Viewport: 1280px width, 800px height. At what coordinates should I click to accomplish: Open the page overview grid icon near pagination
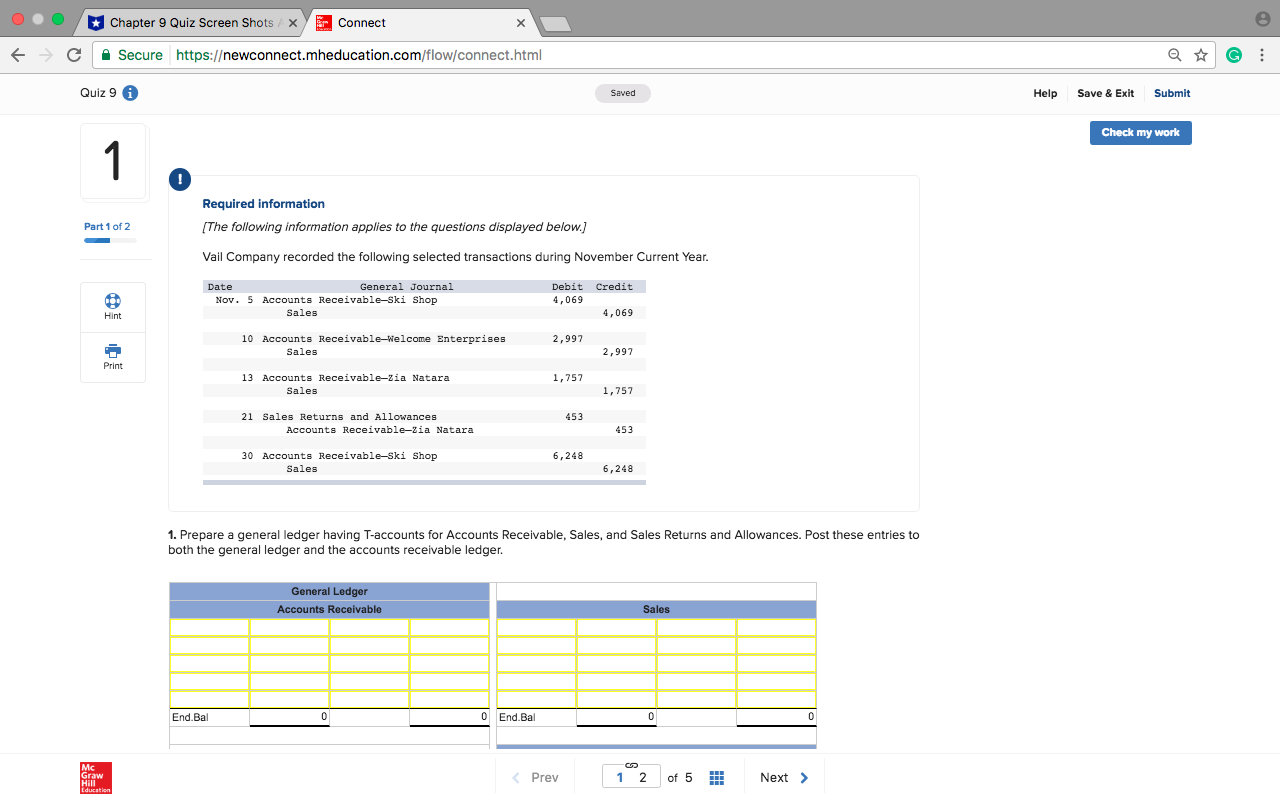(x=716, y=776)
